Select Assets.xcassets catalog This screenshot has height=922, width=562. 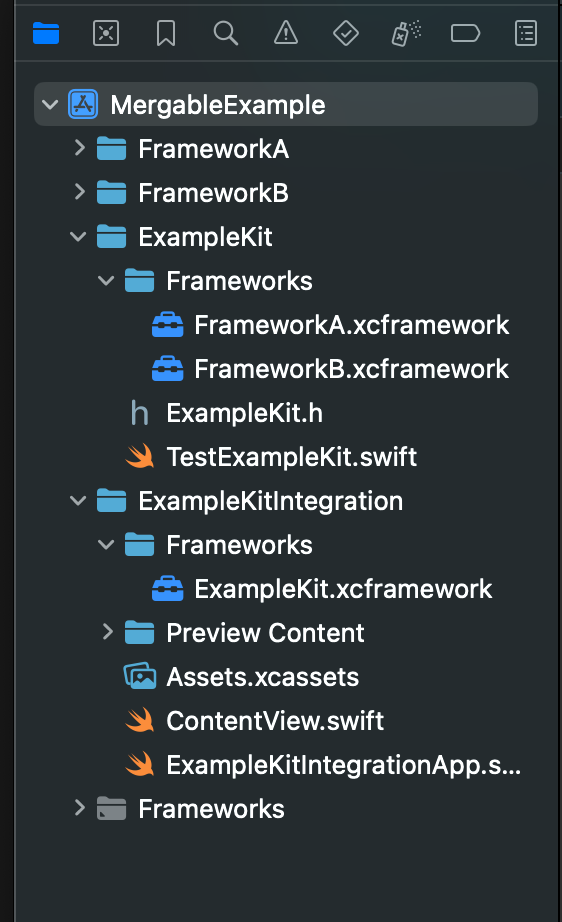click(x=241, y=677)
